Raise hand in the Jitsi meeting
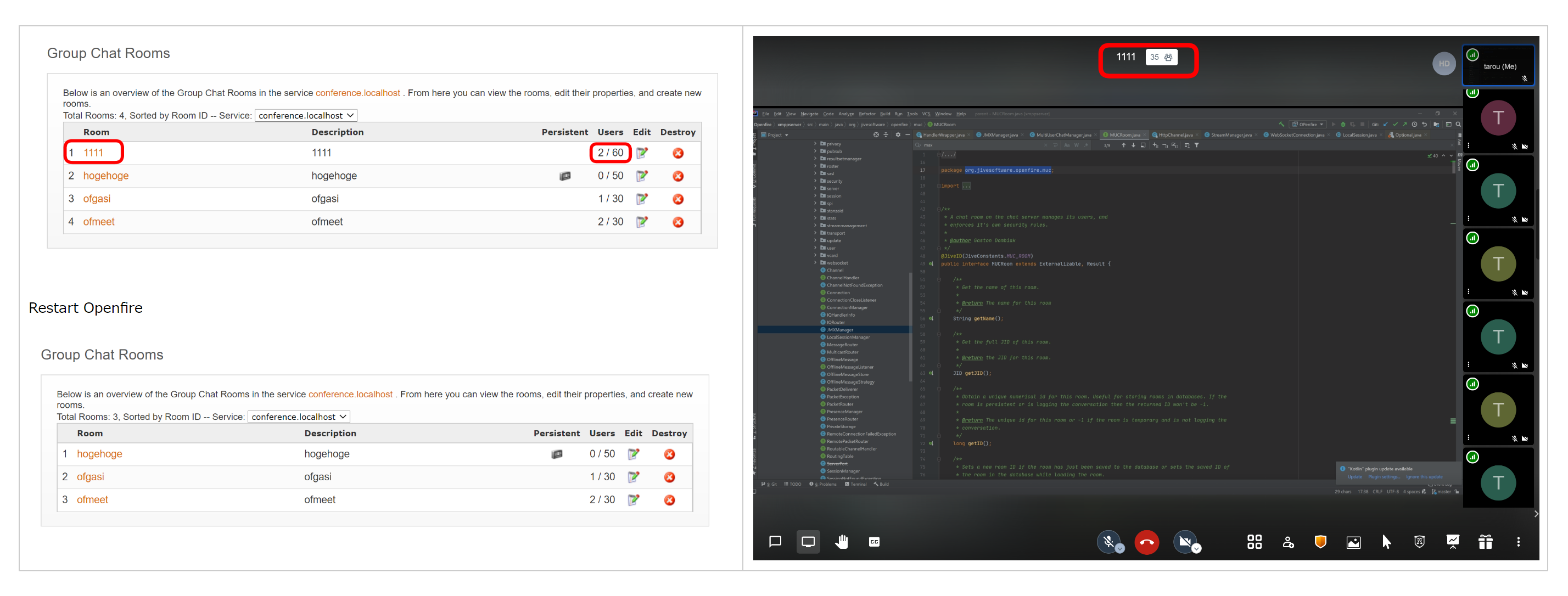Screen dimensions: 1568x596 tap(842, 542)
